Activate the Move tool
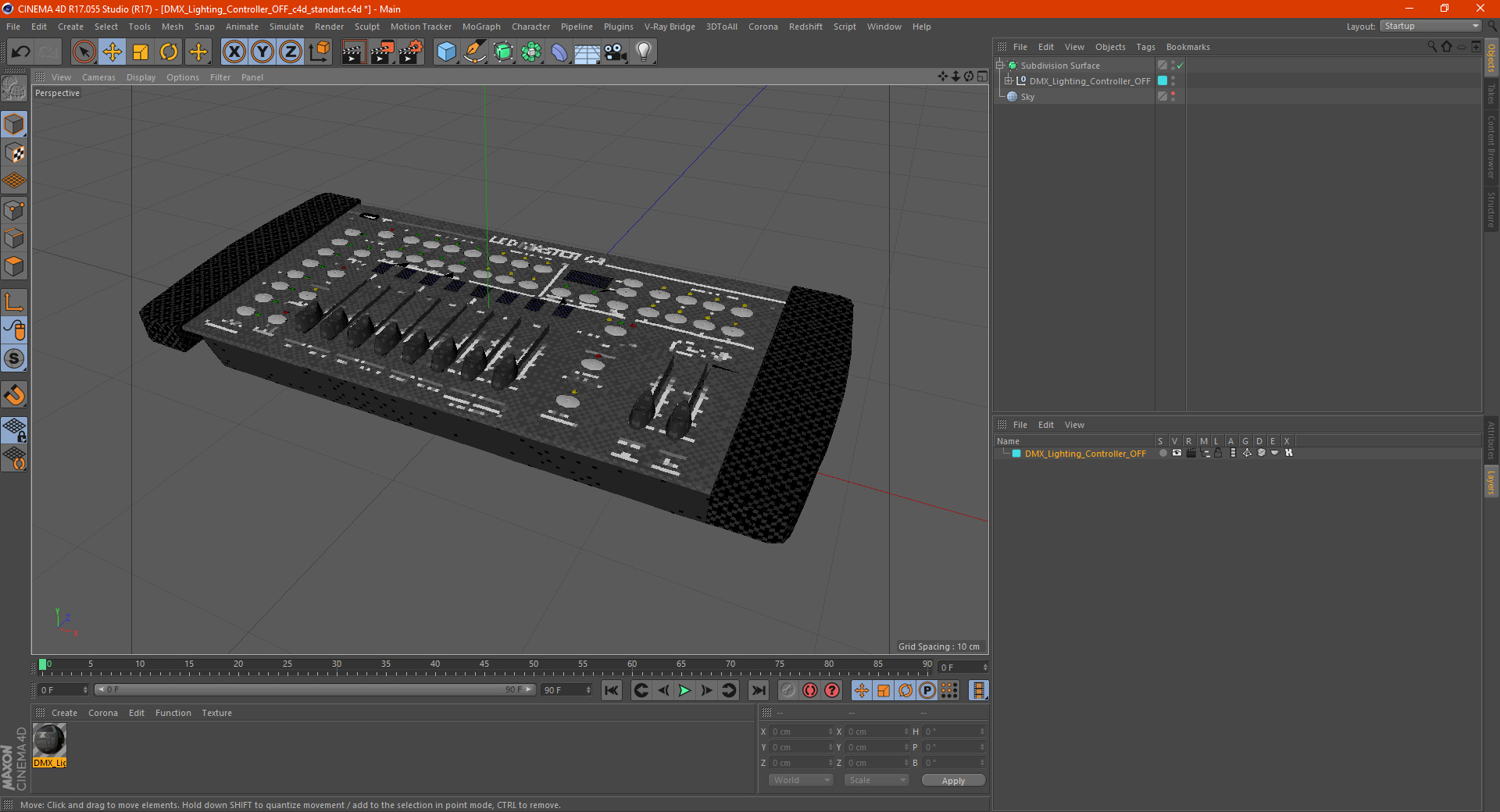Viewport: 1500px width, 812px height. (112, 52)
